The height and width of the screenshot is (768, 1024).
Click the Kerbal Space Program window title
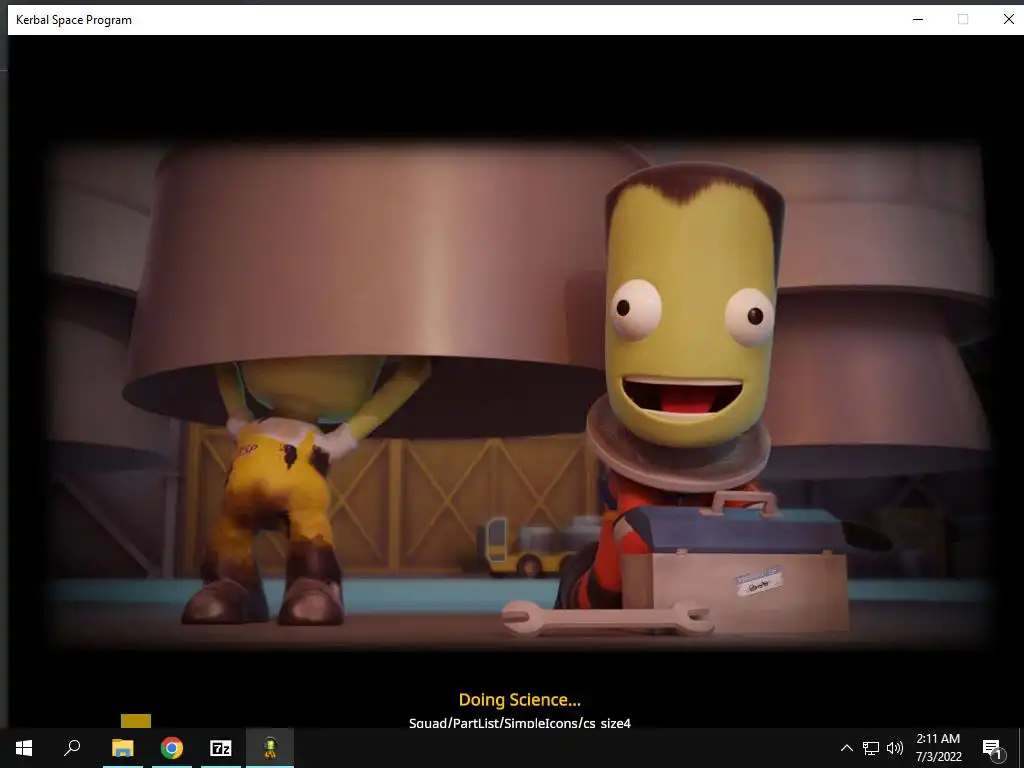pyautogui.click(x=74, y=20)
